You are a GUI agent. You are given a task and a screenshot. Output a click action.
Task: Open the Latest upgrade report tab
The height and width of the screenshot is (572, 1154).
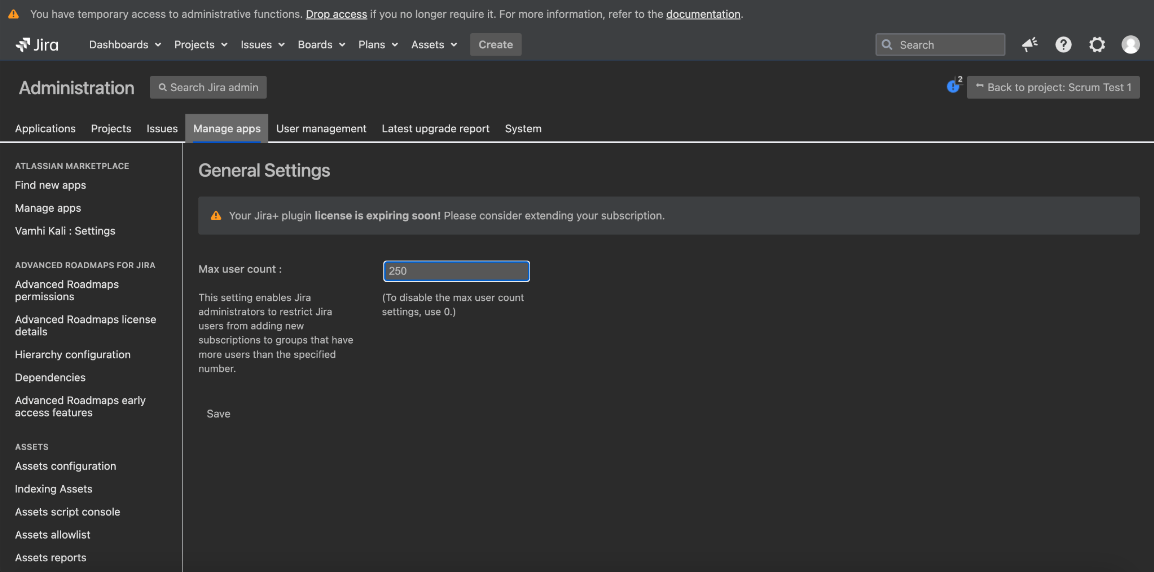point(435,128)
